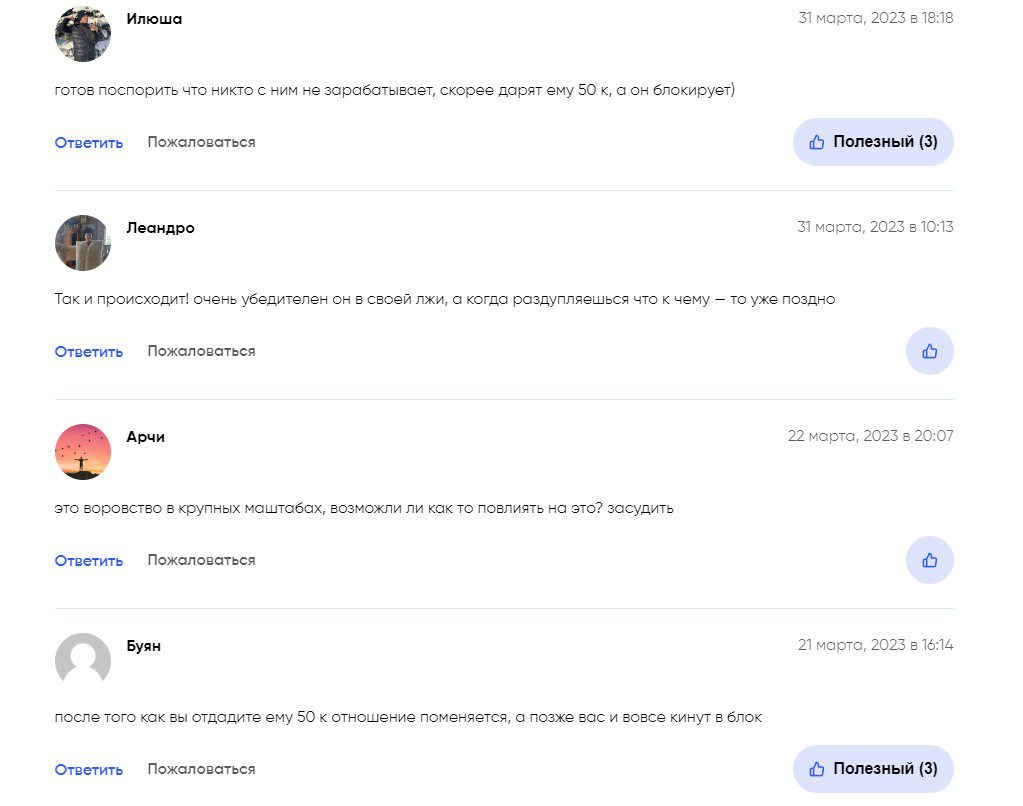Screen dimensions: 1023x806
Task: Reply to Илюша's comment
Action: tap(89, 143)
